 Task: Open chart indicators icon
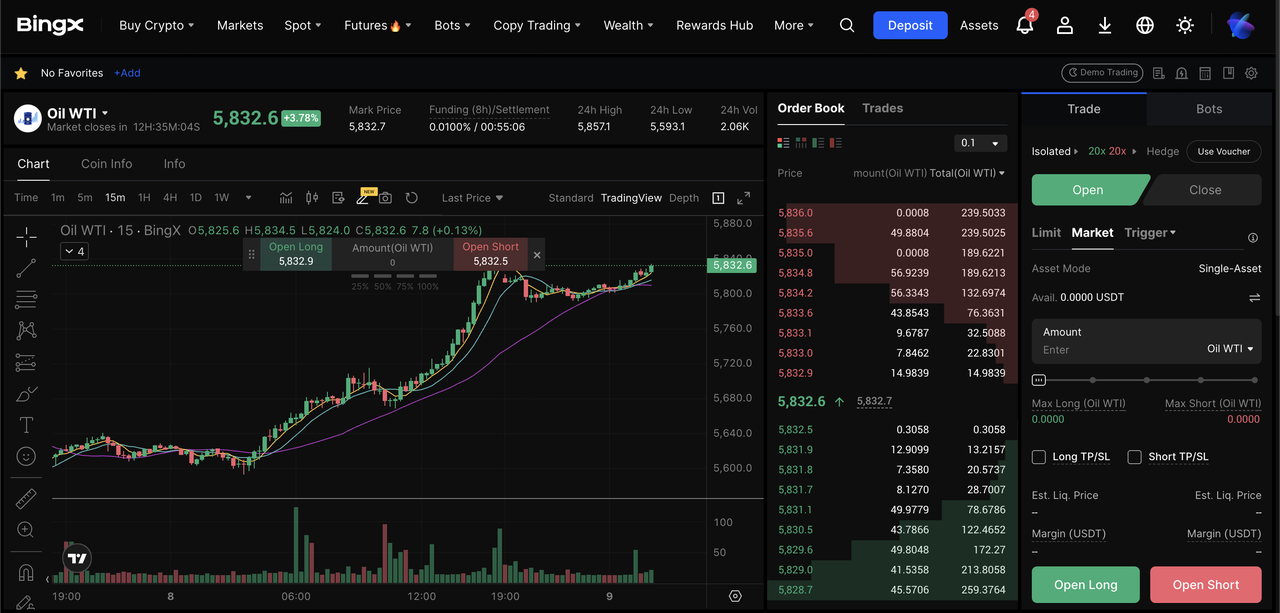(x=286, y=198)
